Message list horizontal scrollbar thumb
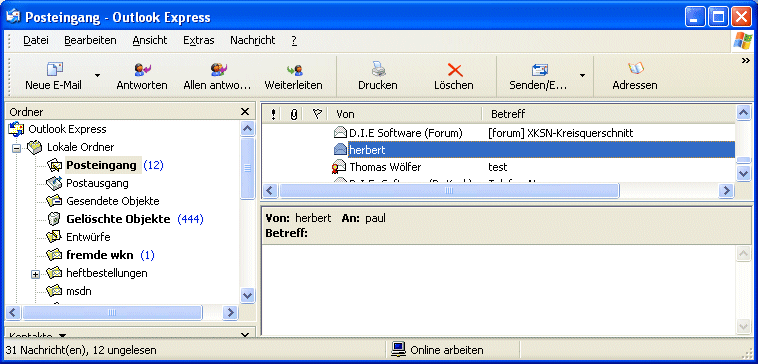 pyautogui.click(x=449, y=190)
